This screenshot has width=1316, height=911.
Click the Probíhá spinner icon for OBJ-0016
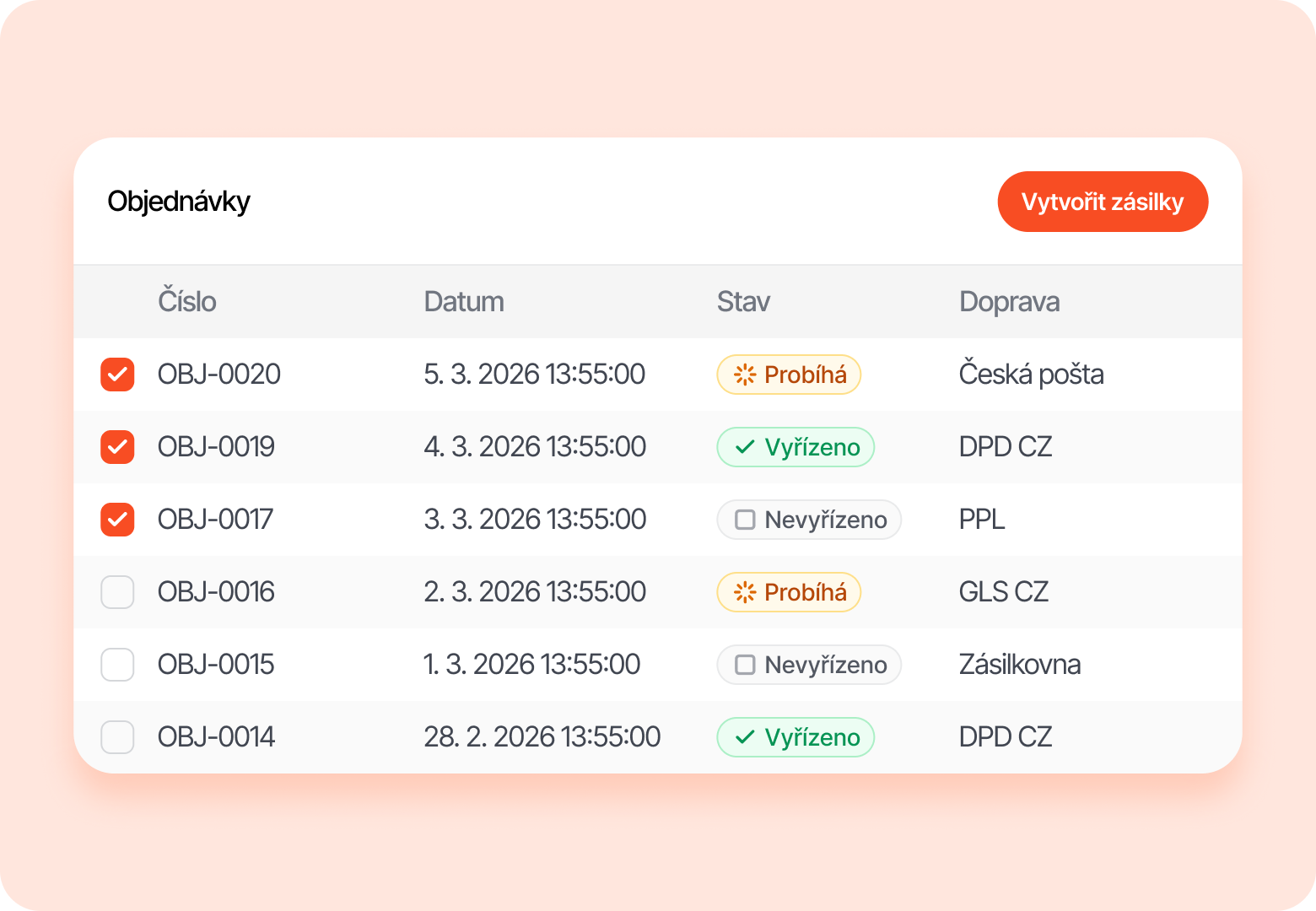pyautogui.click(x=745, y=592)
